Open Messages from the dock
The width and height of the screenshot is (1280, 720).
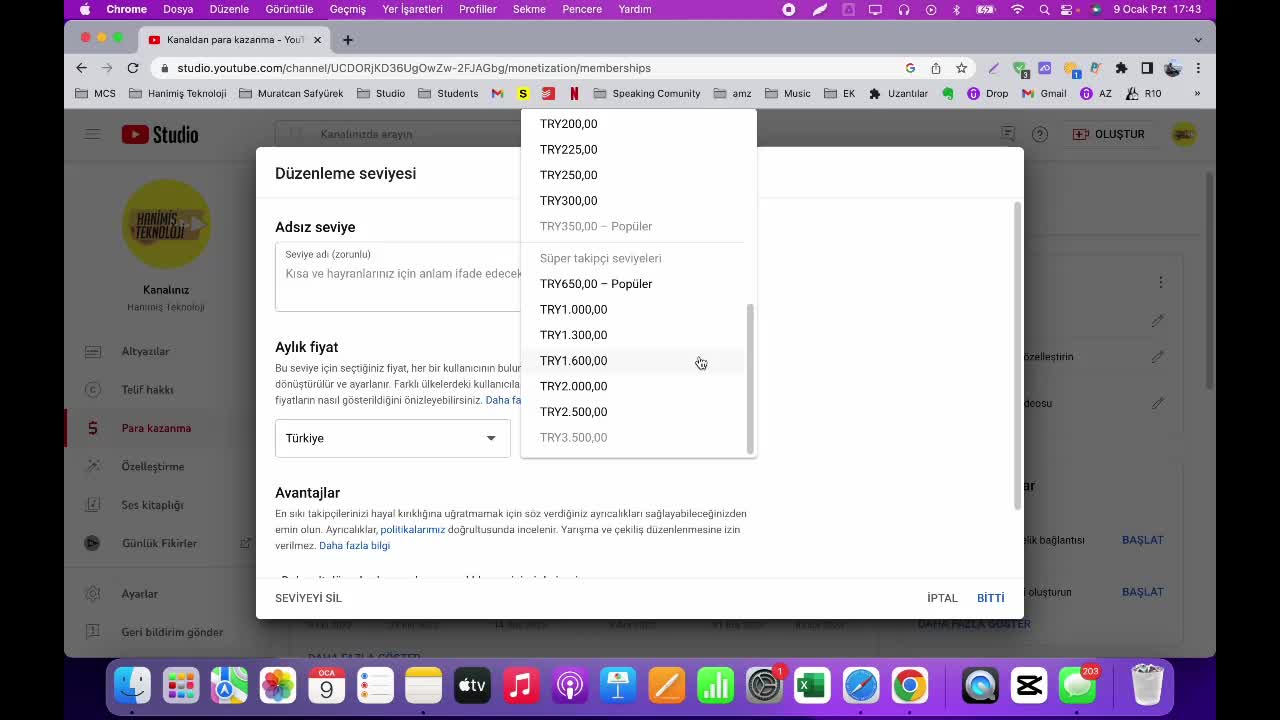coord(1077,686)
